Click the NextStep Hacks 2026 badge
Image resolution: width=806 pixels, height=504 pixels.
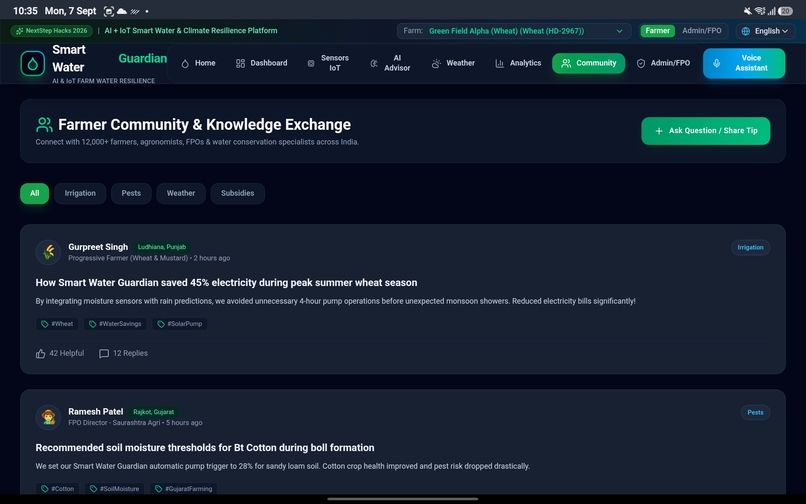[x=51, y=31]
